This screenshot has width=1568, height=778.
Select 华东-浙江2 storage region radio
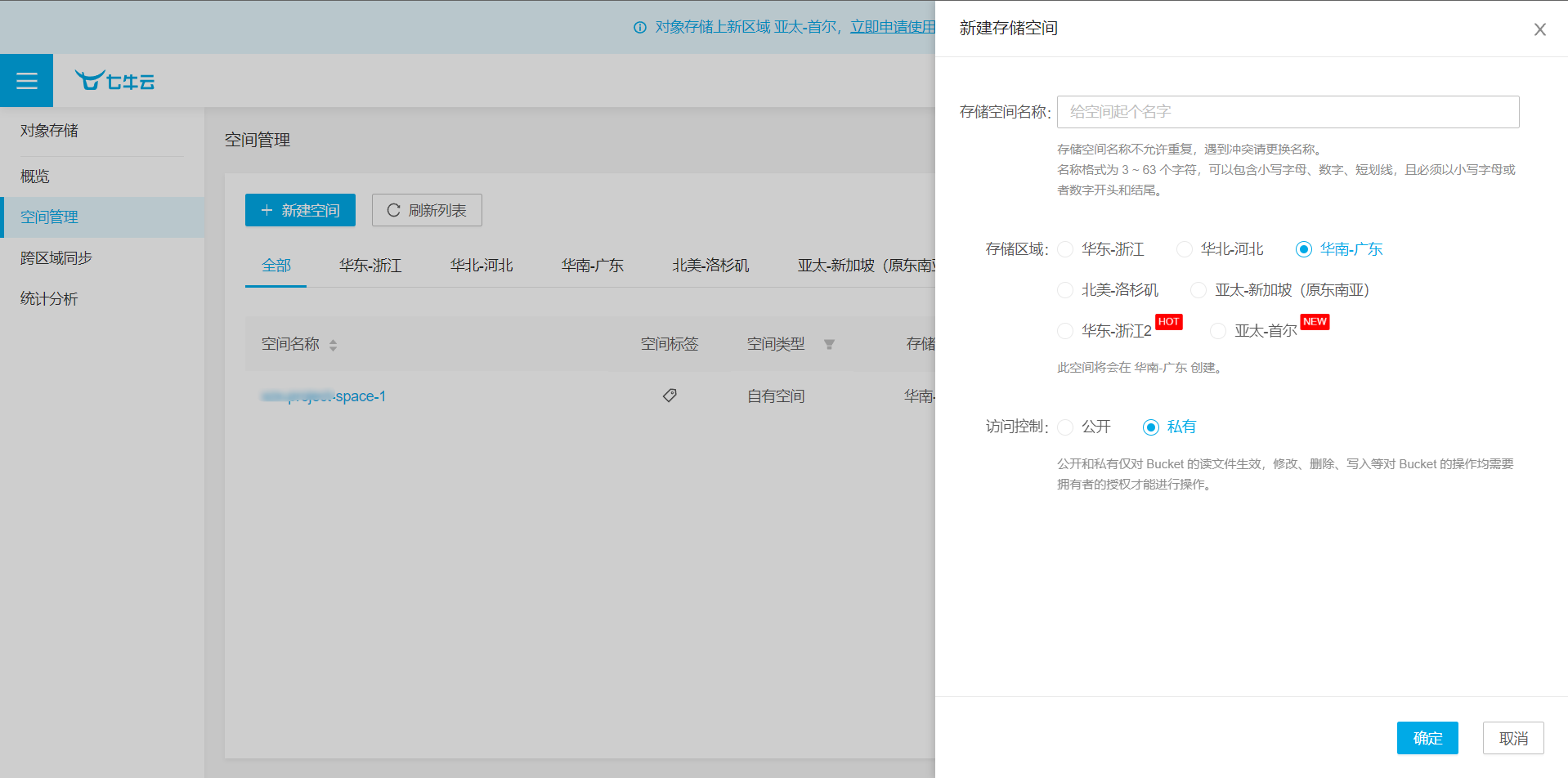point(1065,331)
